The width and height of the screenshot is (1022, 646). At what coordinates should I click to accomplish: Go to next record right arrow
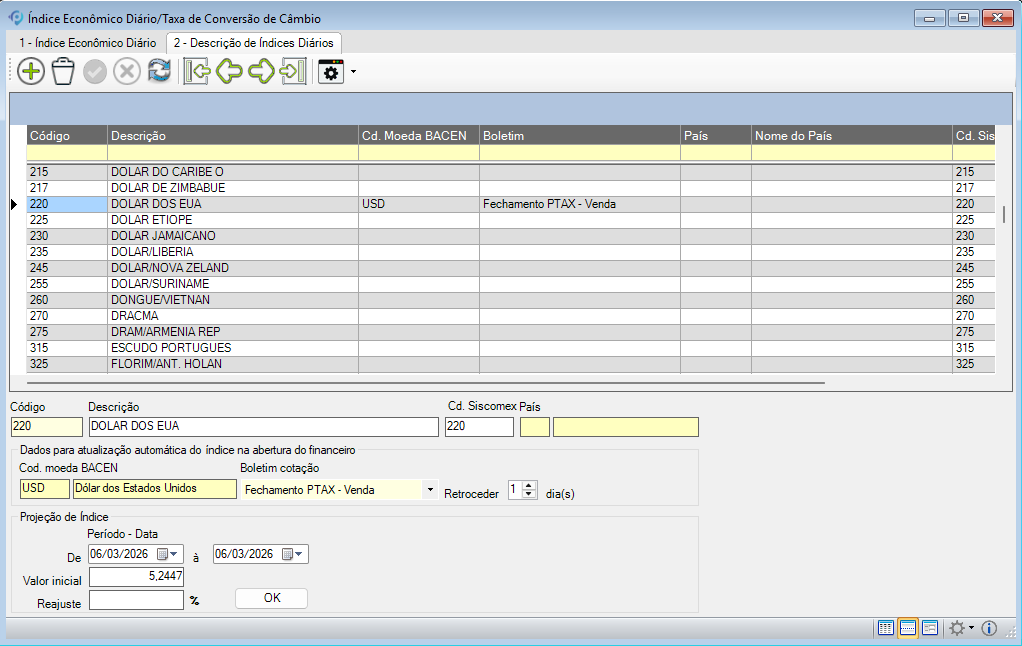click(x=261, y=72)
